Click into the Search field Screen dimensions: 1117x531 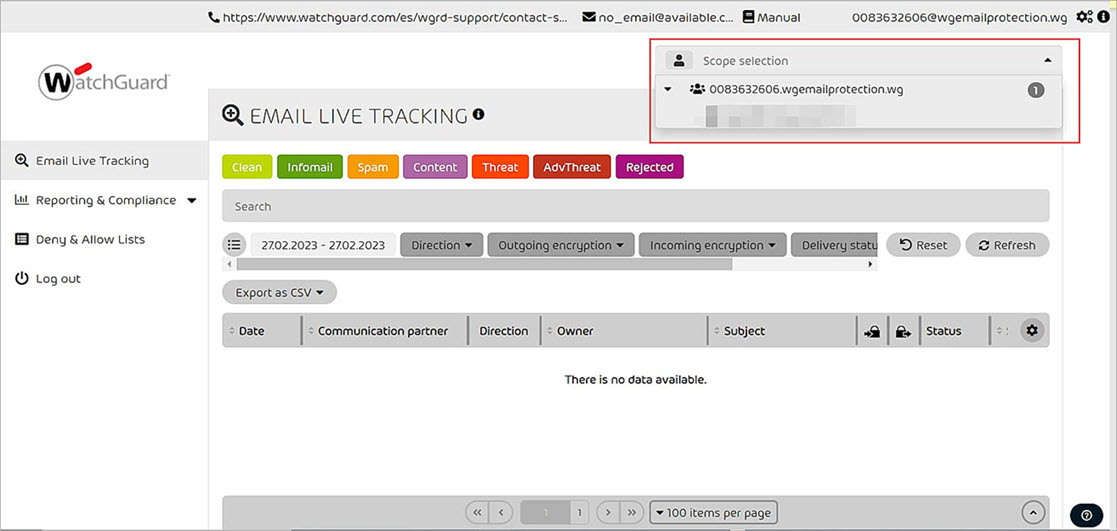pyautogui.click(x=635, y=206)
